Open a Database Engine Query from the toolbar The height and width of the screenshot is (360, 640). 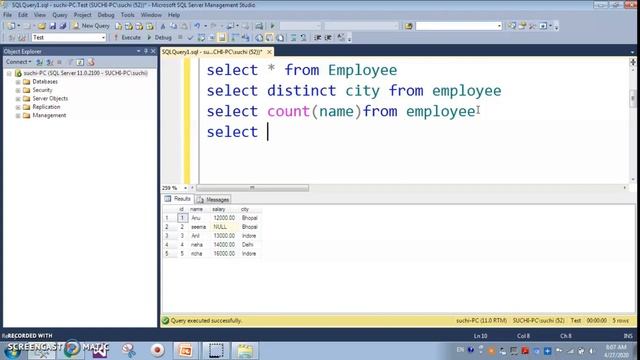coord(118,26)
